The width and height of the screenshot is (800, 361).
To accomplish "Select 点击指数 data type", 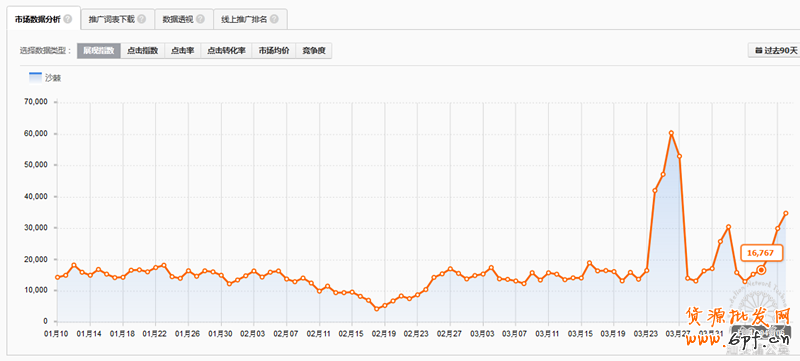I will tap(142, 51).
